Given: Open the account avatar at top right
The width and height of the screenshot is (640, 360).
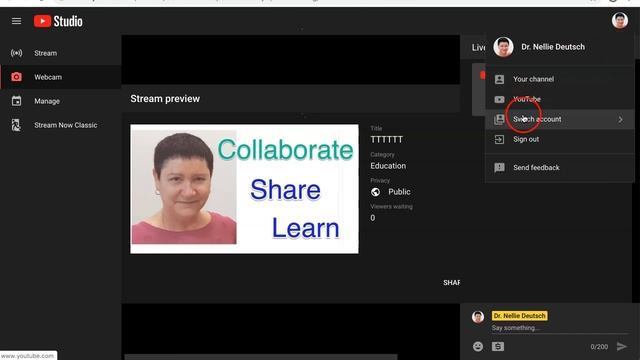Looking at the screenshot, I should point(620,20).
